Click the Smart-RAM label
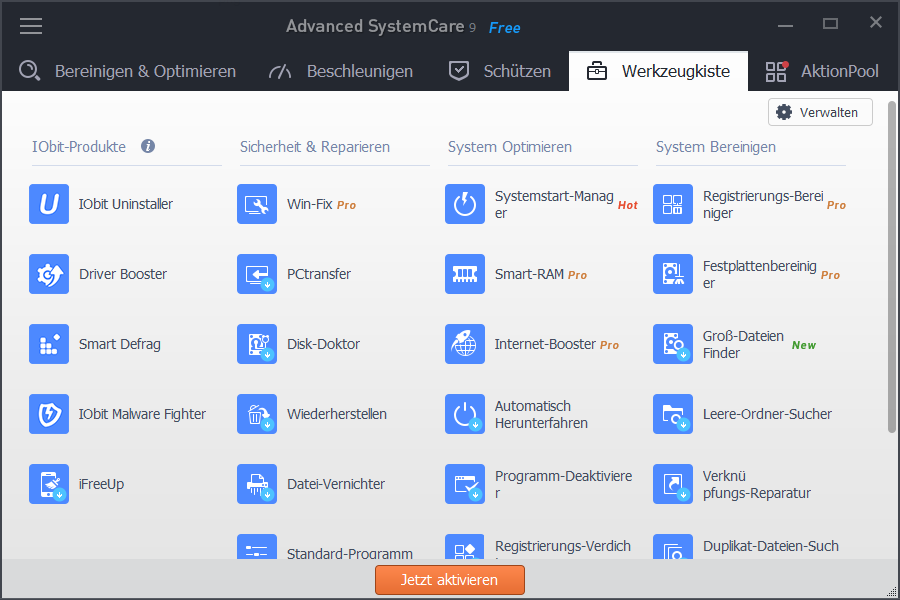Image resolution: width=900 pixels, height=600 pixels. 529,274
